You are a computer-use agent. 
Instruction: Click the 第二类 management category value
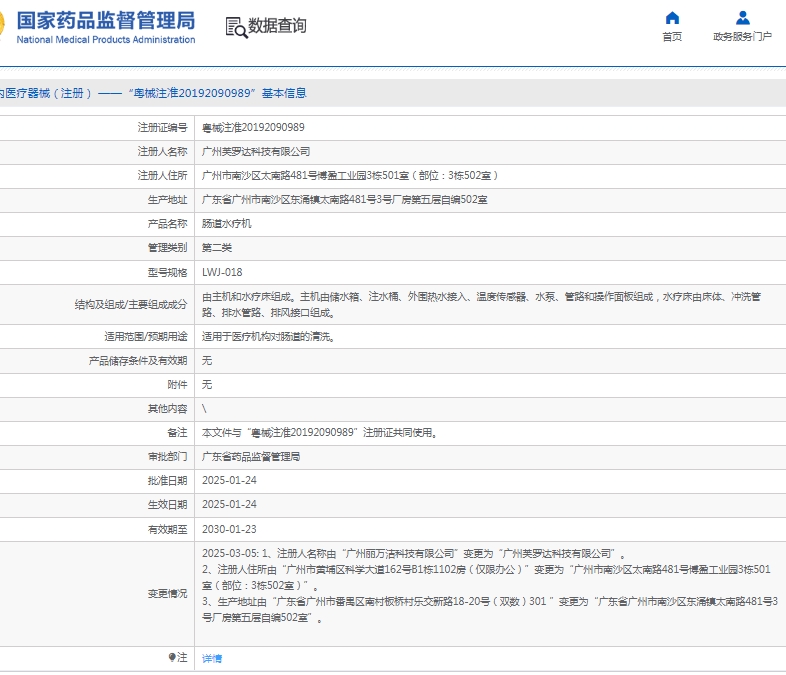click(x=217, y=248)
